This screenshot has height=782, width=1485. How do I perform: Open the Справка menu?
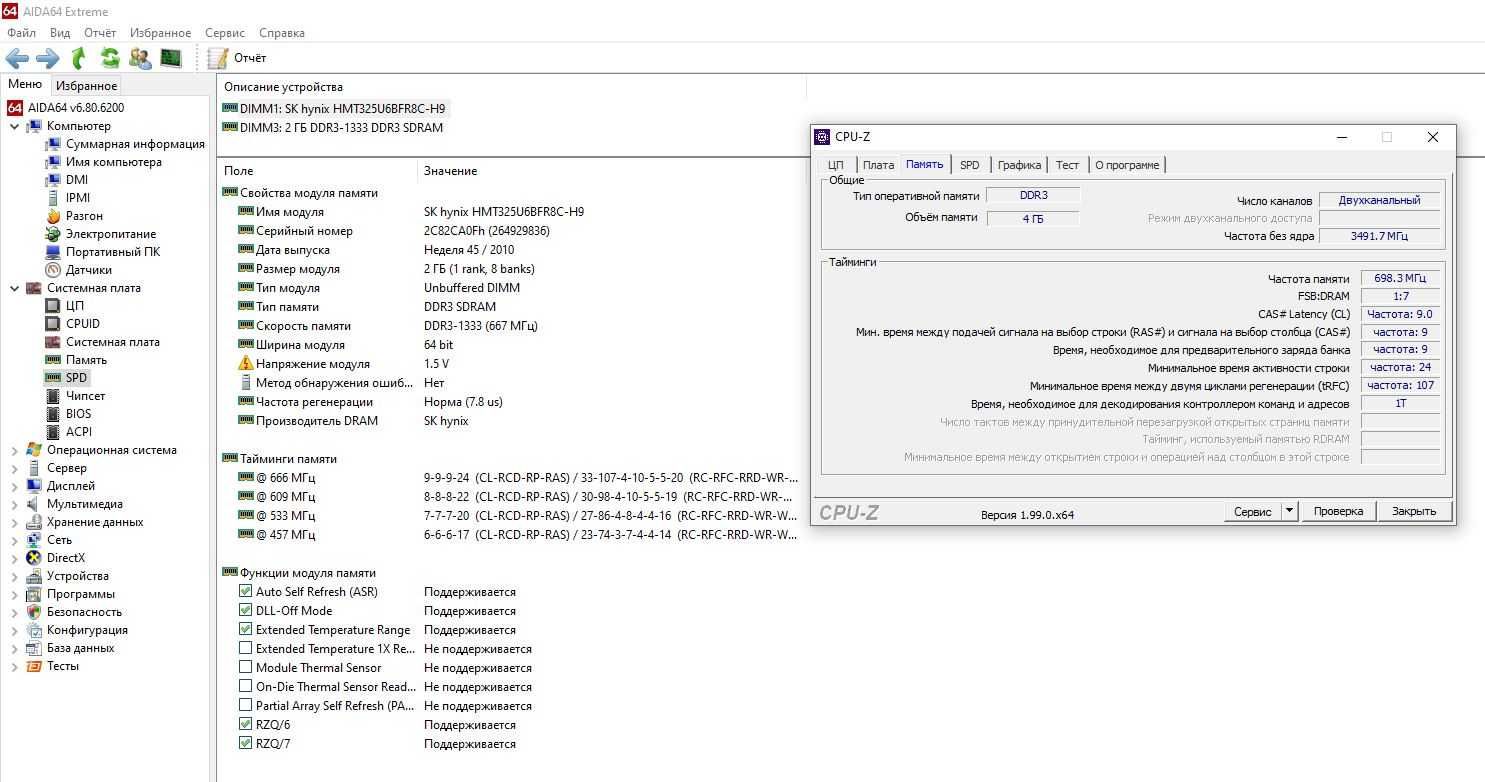[282, 33]
